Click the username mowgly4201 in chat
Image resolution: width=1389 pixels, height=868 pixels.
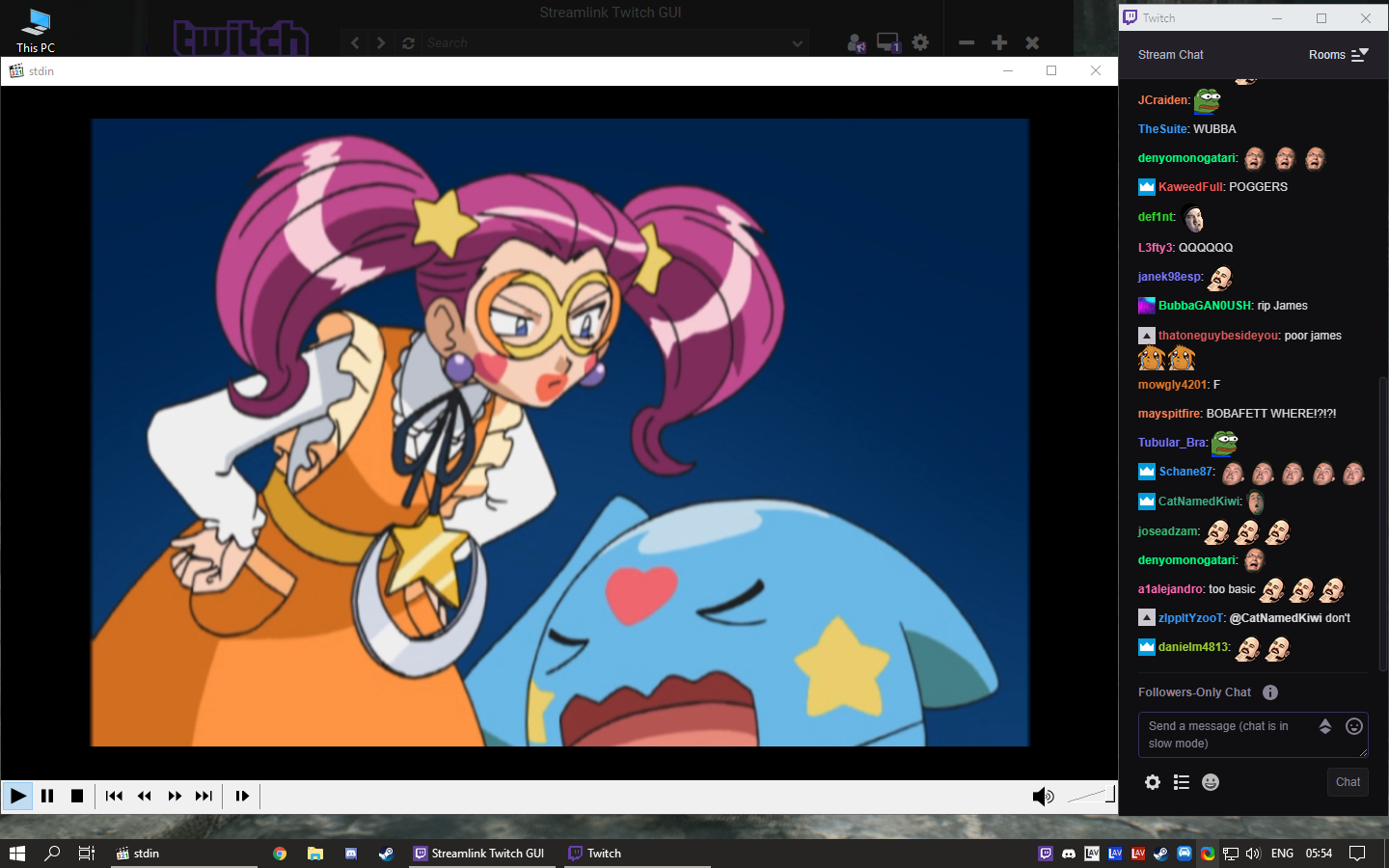click(x=1172, y=385)
